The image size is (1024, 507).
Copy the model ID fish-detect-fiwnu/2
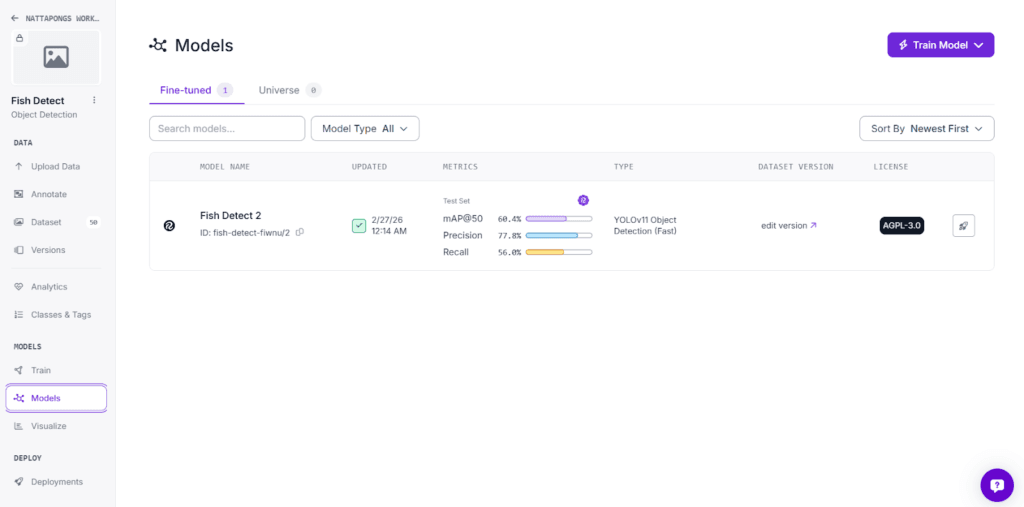pyautogui.click(x=300, y=233)
